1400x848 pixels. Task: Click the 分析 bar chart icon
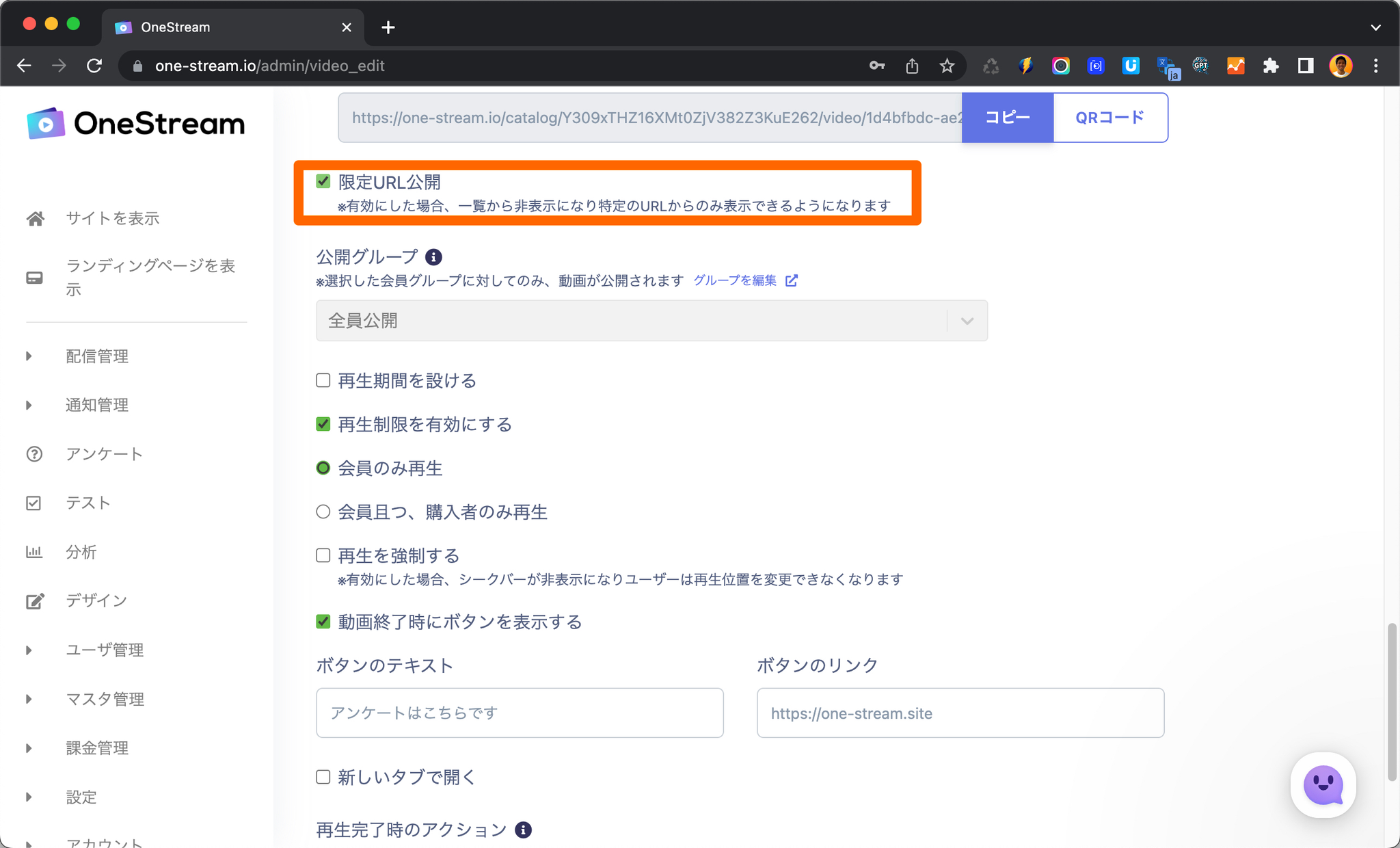click(x=34, y=552)
